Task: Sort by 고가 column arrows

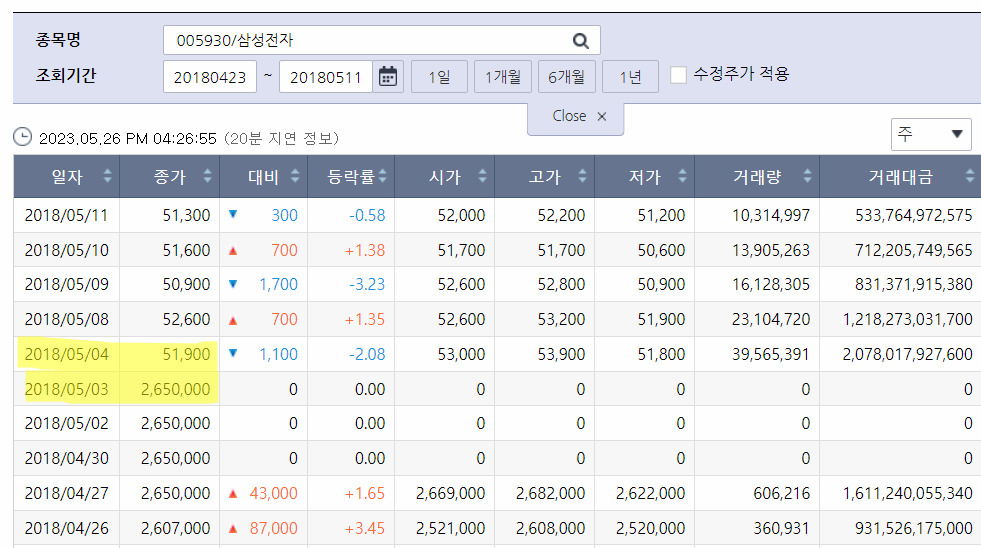Action: click(x=582, y=176)
